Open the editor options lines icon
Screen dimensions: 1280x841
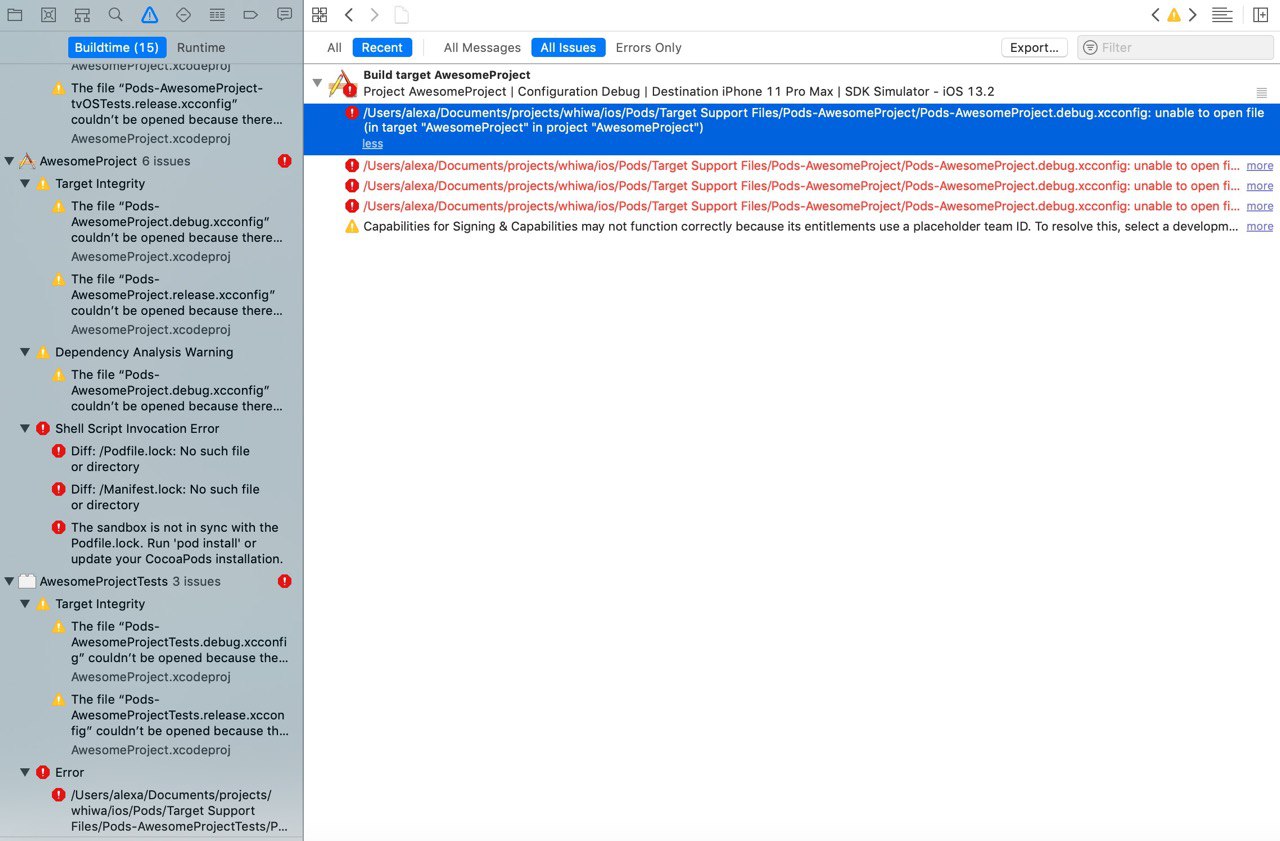[1221, 15]
